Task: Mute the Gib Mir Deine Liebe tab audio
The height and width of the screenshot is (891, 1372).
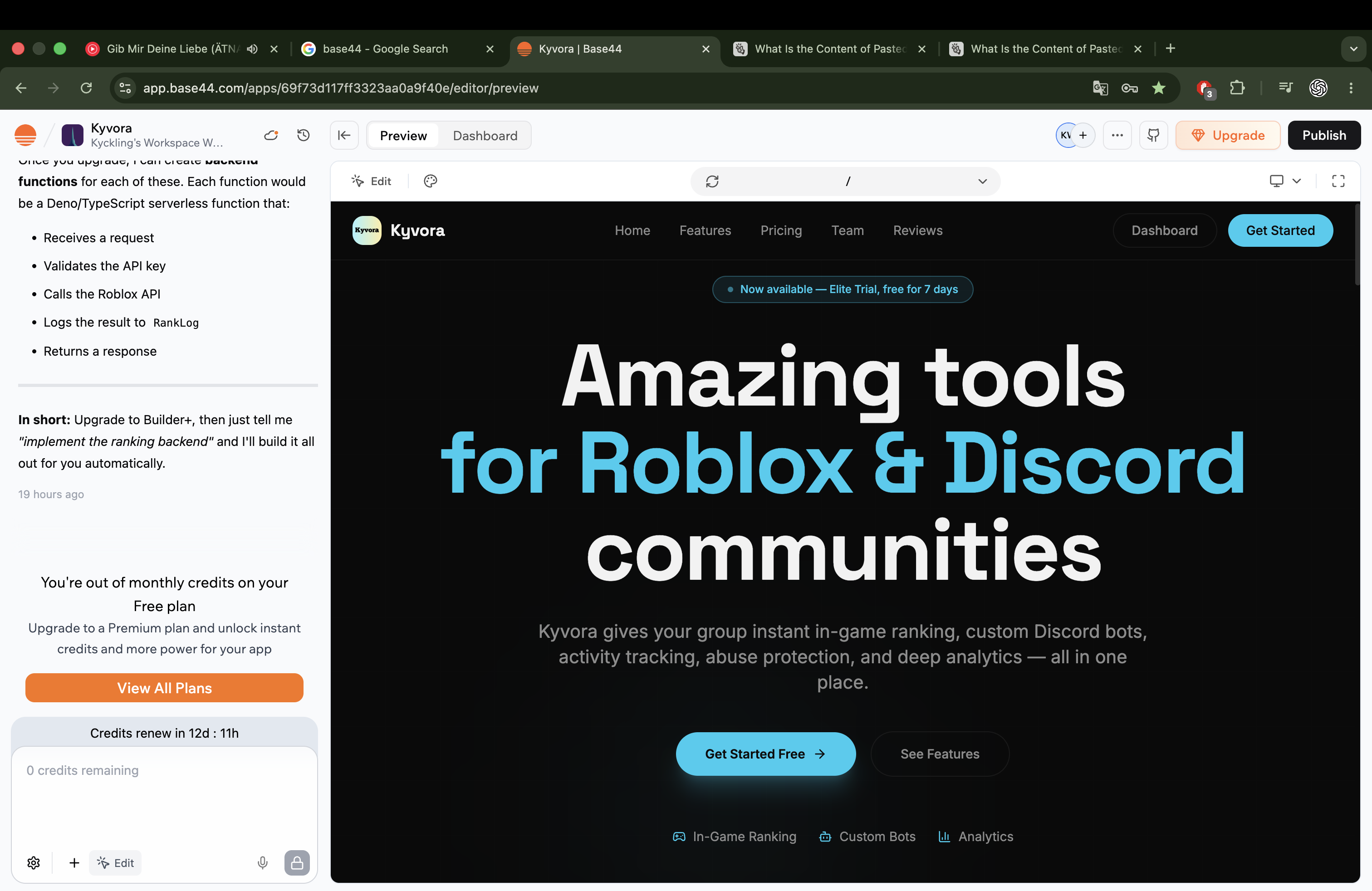Action: point(253,49)
